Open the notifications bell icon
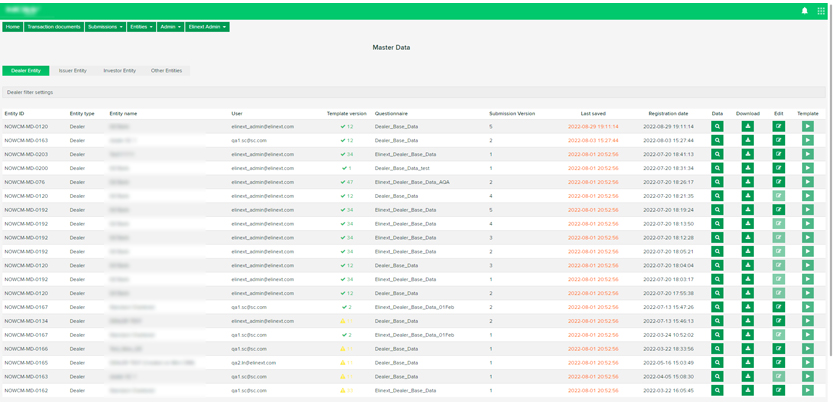Screen dimensions: 834x405 [x=804, y=11]
